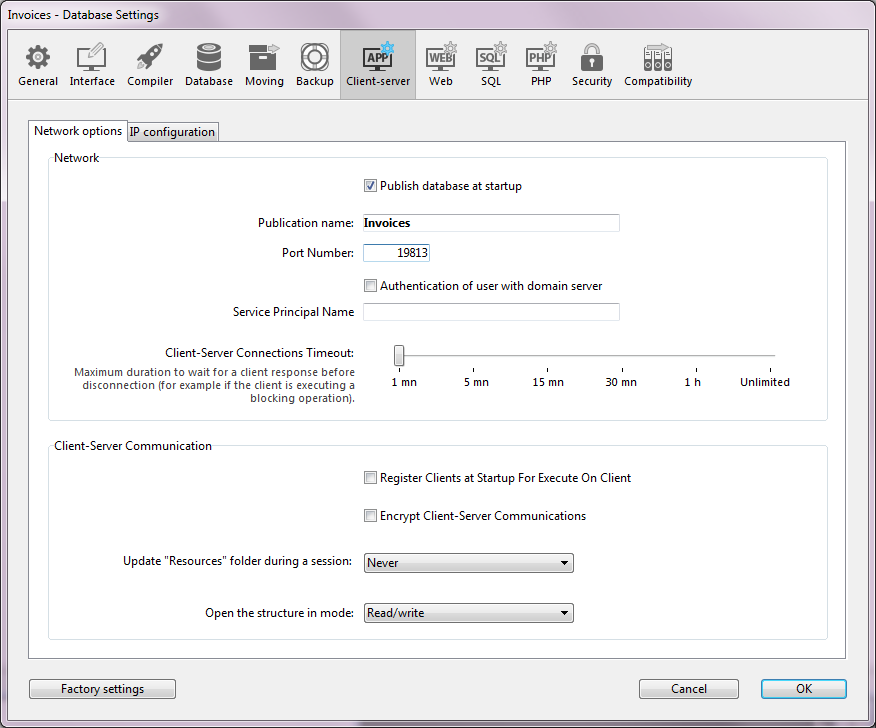This screenshot has height=728, width=876.
Task: Open the Moving settings page
Action: (264, 66)
